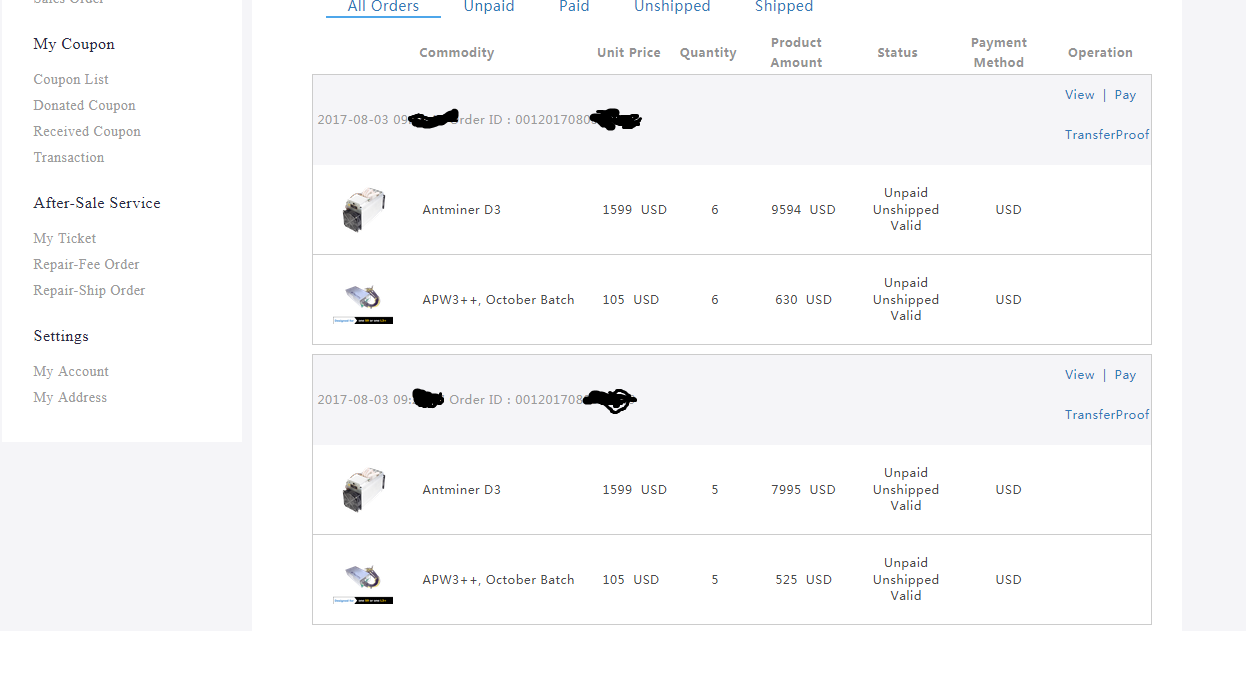Screen dimensions: 1246x699
Task: Open TransferProof for the first order
Action: [x=1107, y=135]
